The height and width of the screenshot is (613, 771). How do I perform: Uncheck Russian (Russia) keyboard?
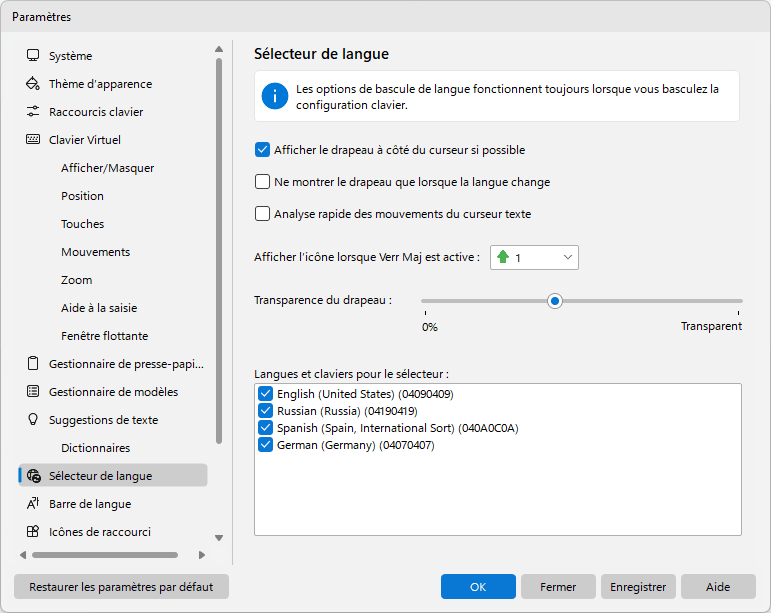(265, 410)
